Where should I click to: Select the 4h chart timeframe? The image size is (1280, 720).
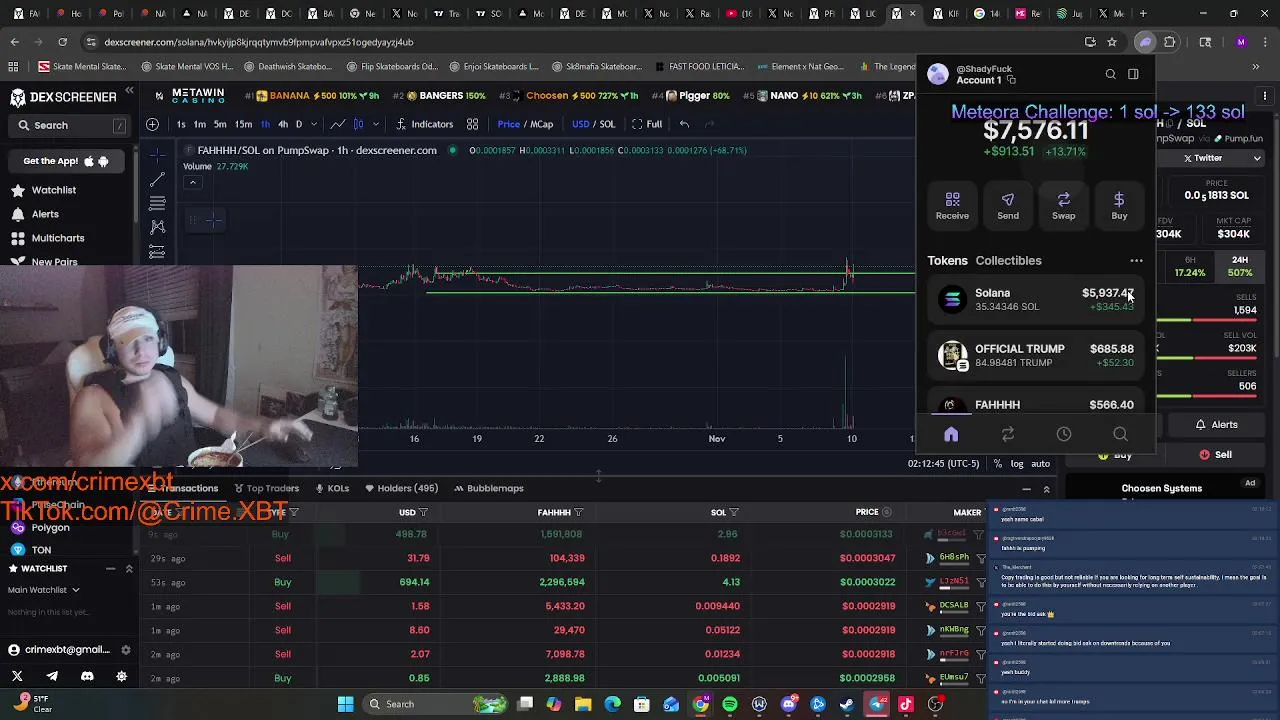pyautogui.click(x=283, y=124)
